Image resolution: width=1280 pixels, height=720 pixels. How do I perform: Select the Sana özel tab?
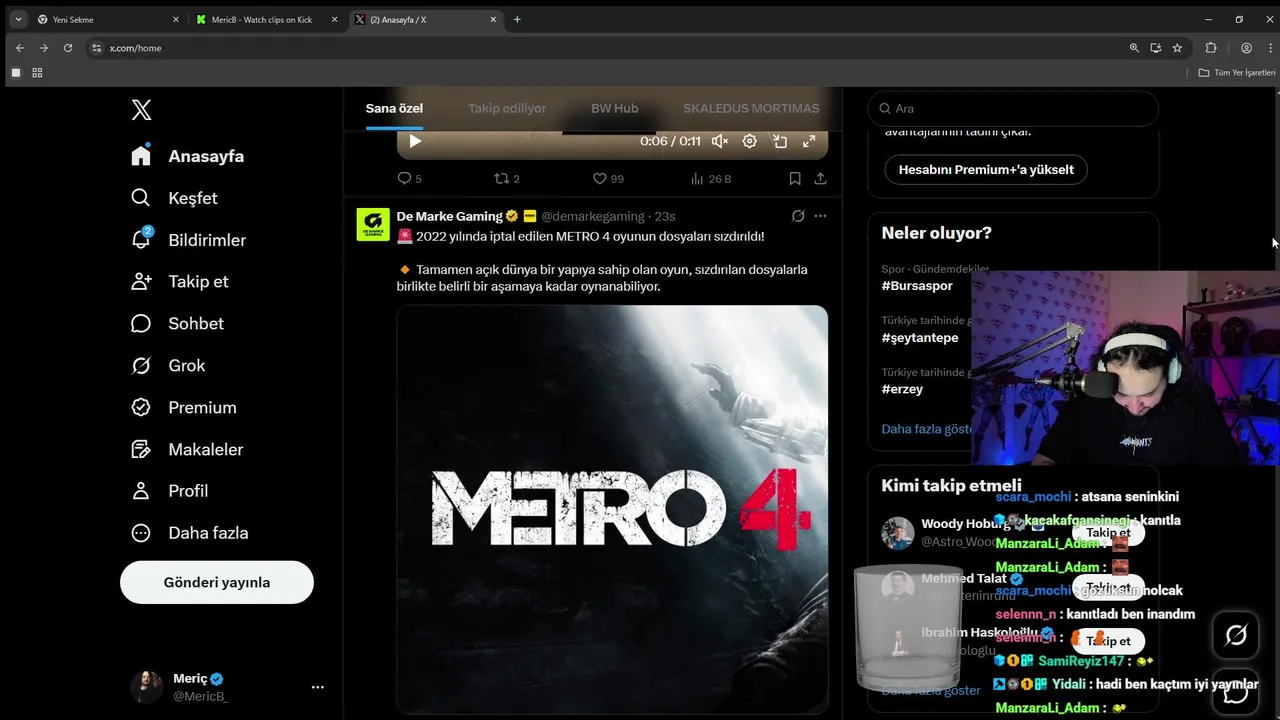pyautogui.click(x=394, y=108)
